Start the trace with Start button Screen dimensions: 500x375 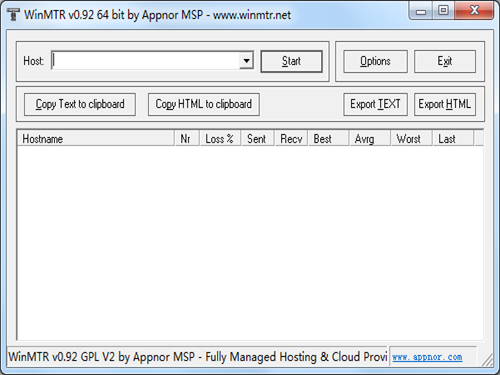pyautogui.click(x=291, y=61)
